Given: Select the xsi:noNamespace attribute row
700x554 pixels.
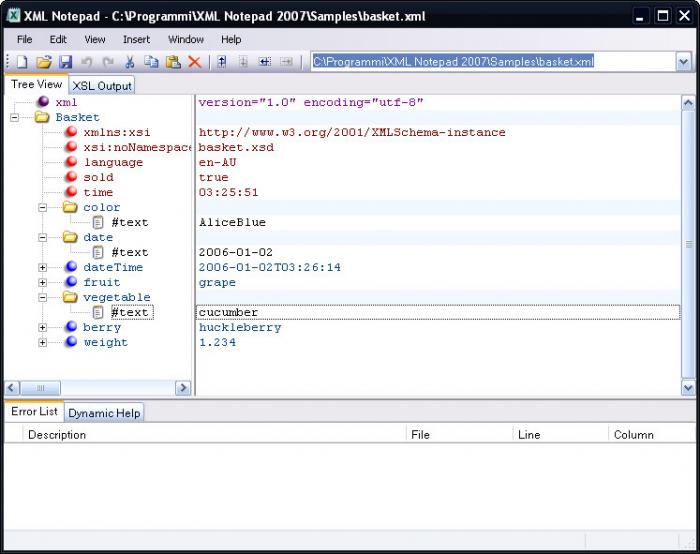Looking at the screenshot, I should [137, 147].
